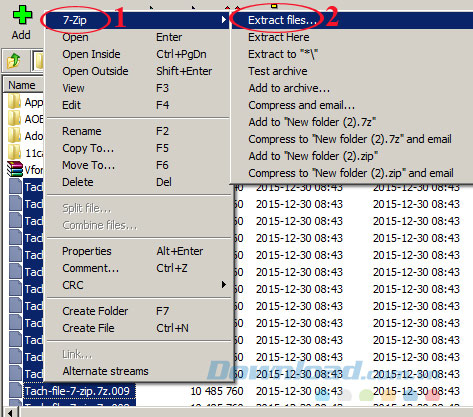Select Copy To... entry

tap(137, 148)
